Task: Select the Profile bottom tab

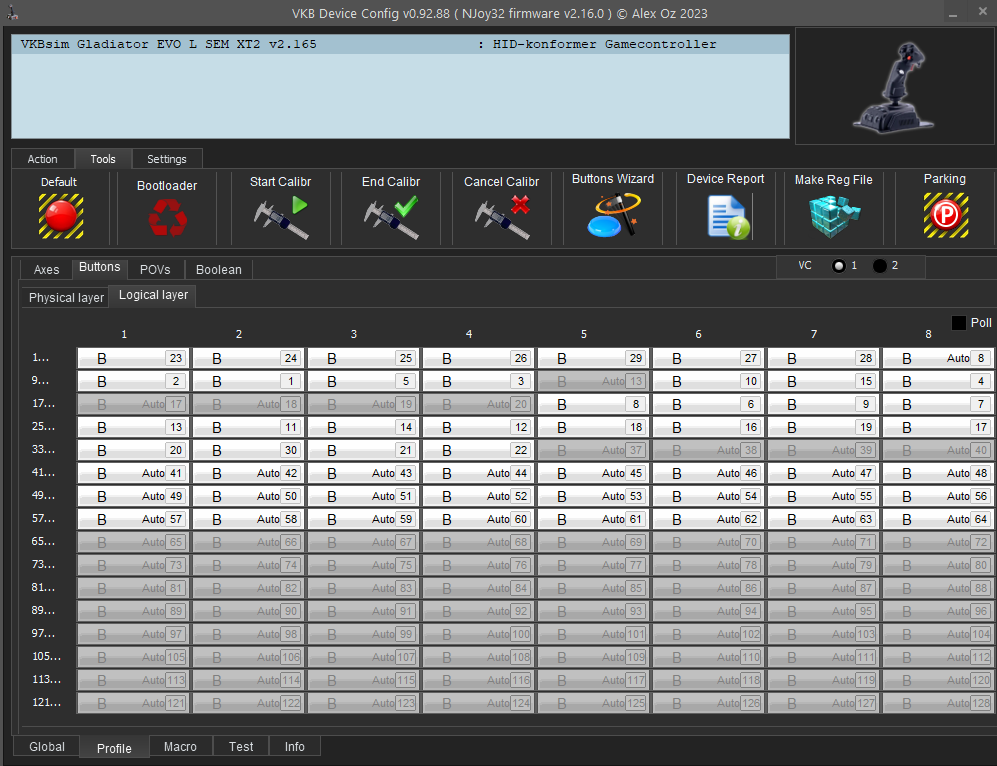Action: (x=114, y=748)
